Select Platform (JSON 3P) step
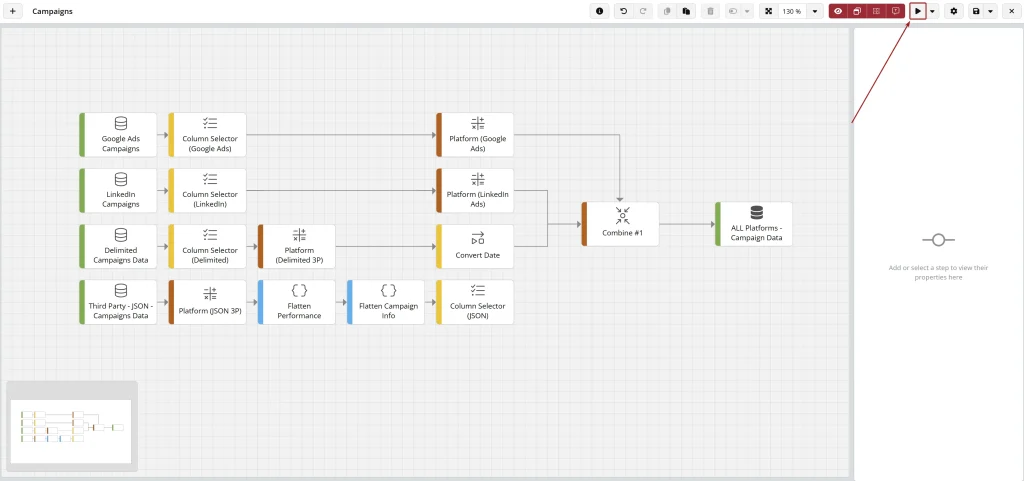Viewport: 1024px width, 481px height. (x=208, y=302)
